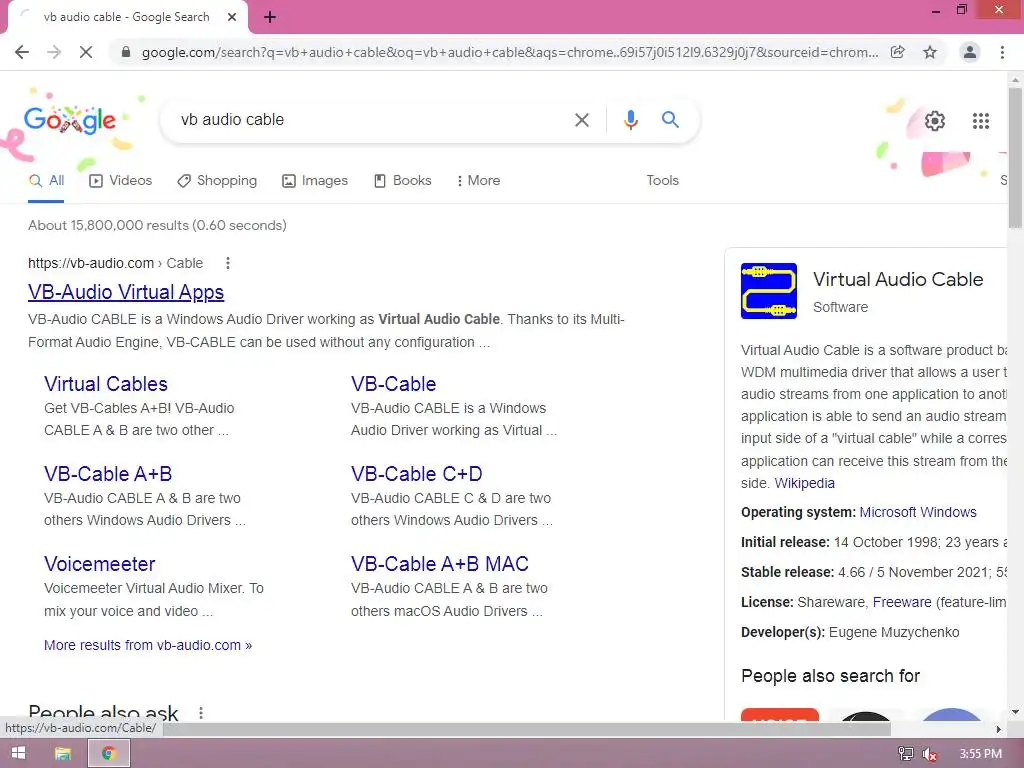Screen dimensions: 1024x768
Task: Click the About 15,800,000 results text
Action: [157, 225]
